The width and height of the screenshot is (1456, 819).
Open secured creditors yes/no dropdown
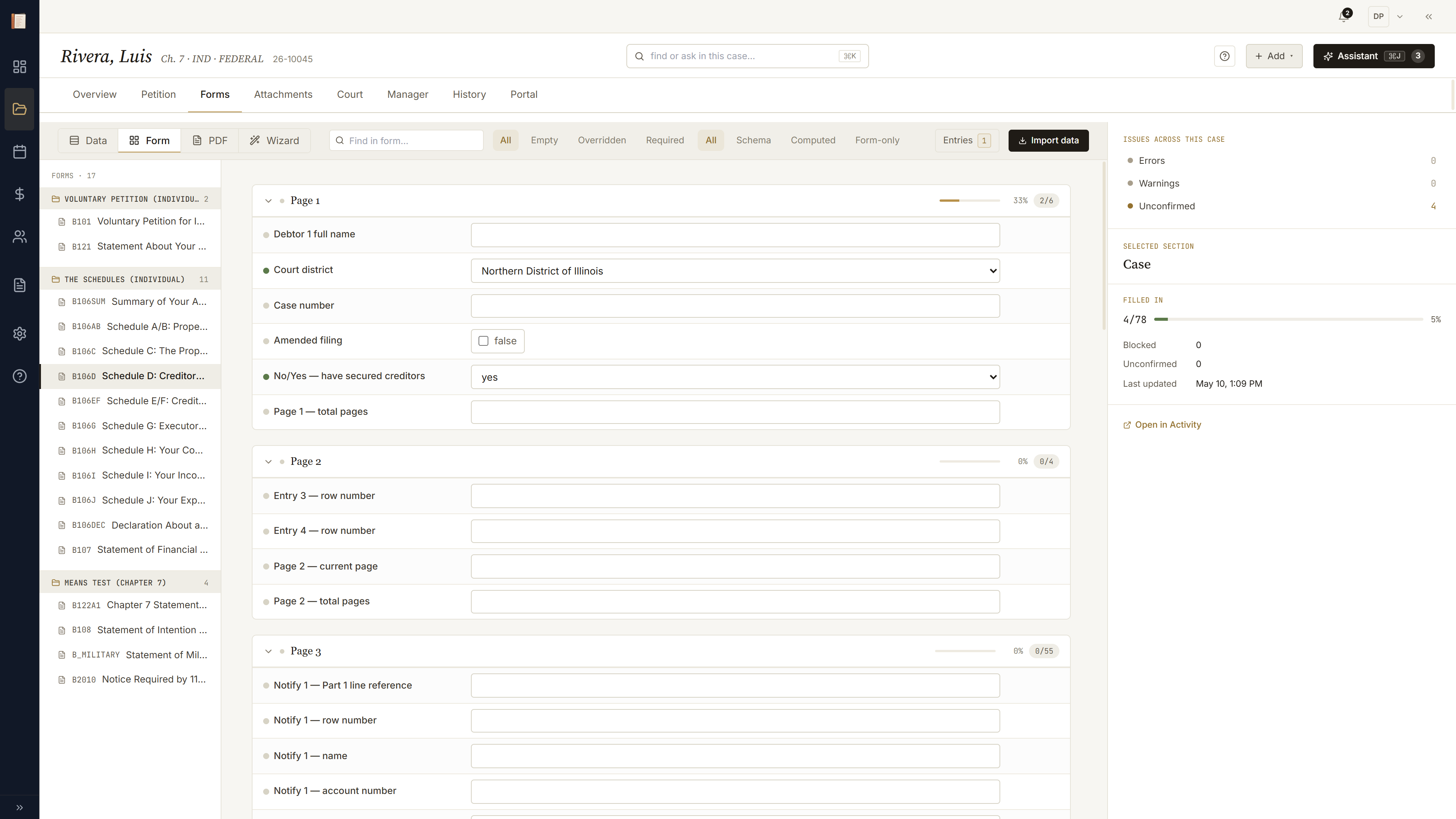click(735, 377)
